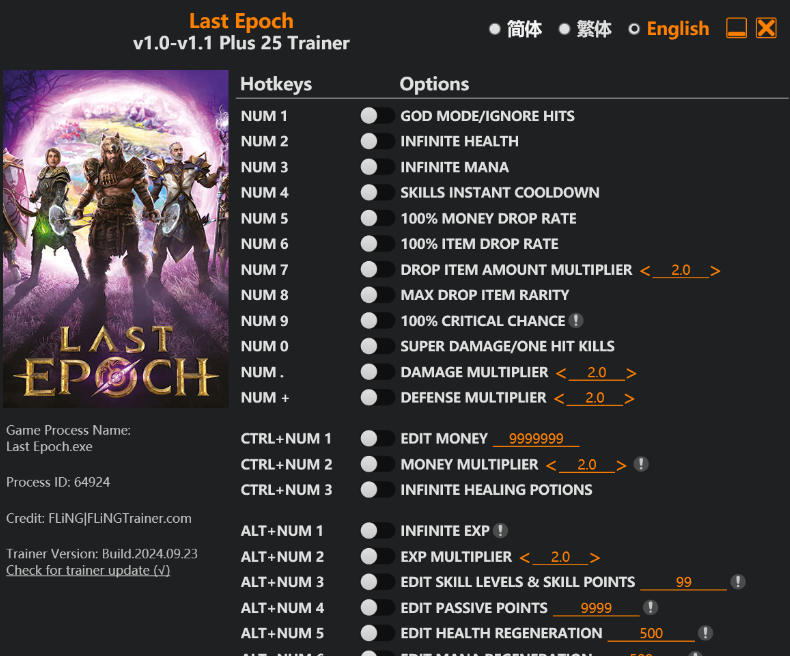Open the info icon beside Edit Health Regeneration
The height and width of the screenshot is (656, 790).
tap(705, 633)
